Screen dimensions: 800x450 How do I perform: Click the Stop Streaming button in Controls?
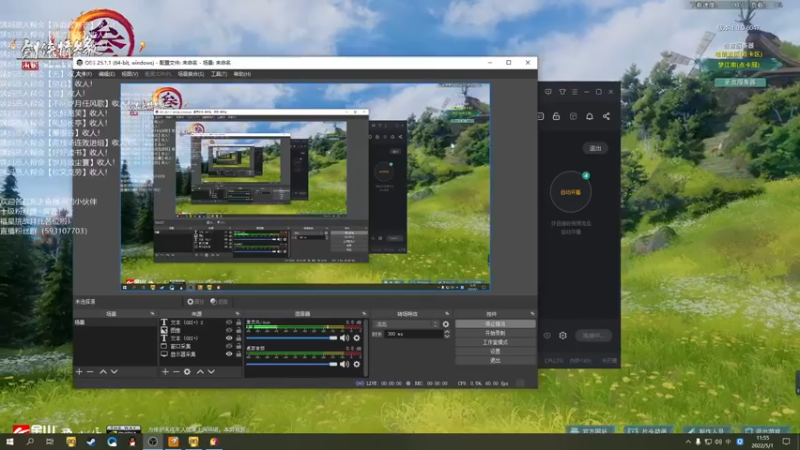click(495, 324)
